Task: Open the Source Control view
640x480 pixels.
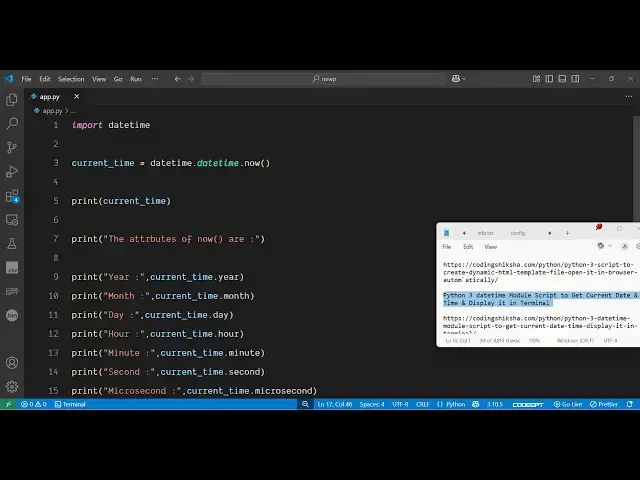Action: pos(12,147)
